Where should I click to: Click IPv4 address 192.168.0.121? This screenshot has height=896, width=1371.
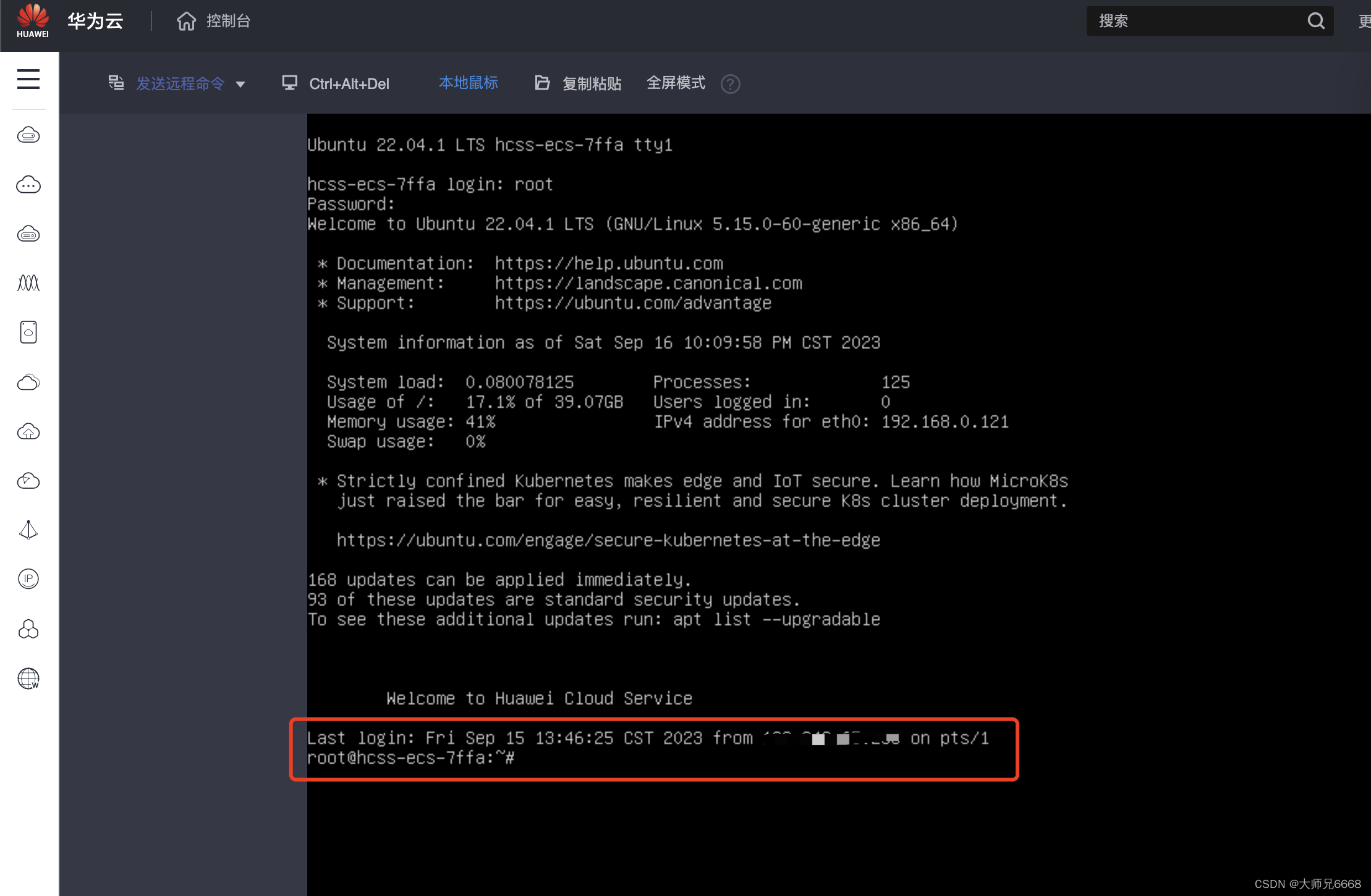click(x=945, y=421)
